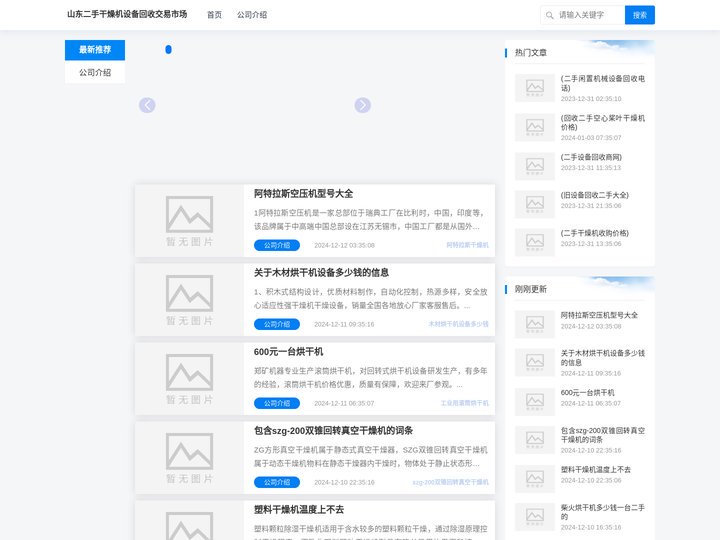
Task: Click the 阿特拉斯干燥机 tag link
Action: click(467, 245)
